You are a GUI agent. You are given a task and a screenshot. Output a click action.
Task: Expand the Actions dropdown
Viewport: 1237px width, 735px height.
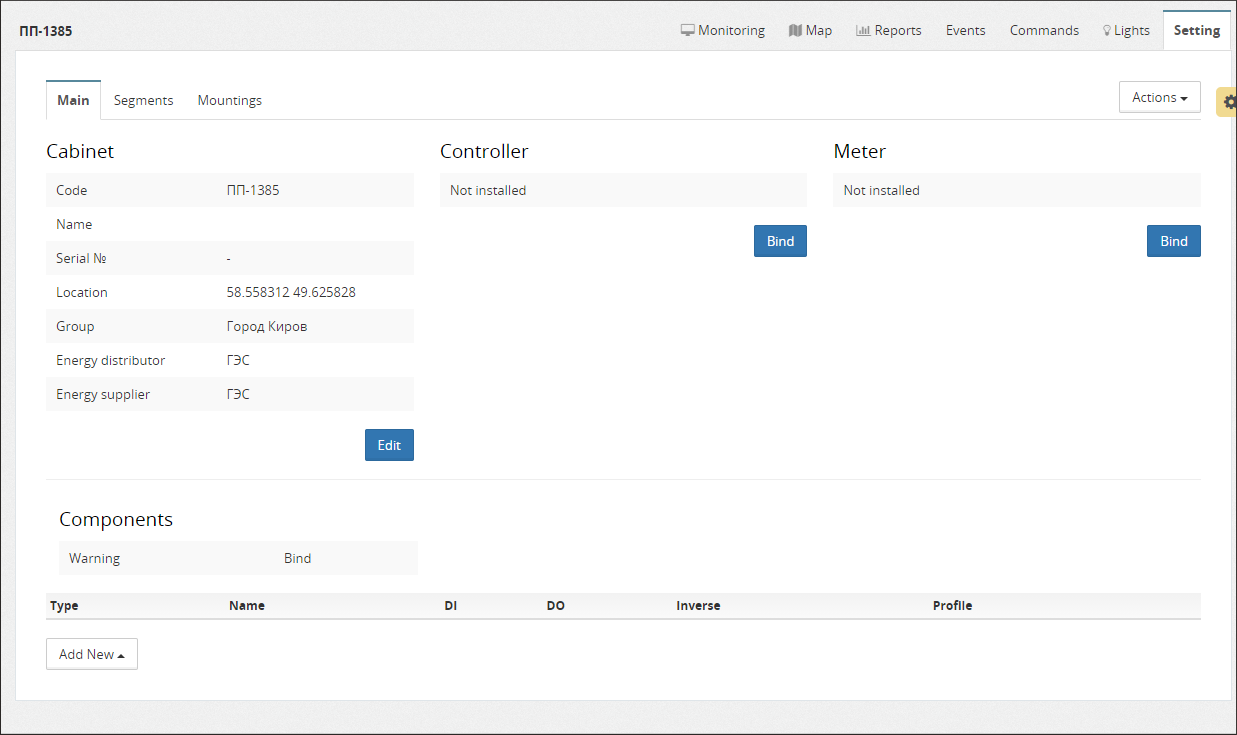click(x=1159, y=97)
